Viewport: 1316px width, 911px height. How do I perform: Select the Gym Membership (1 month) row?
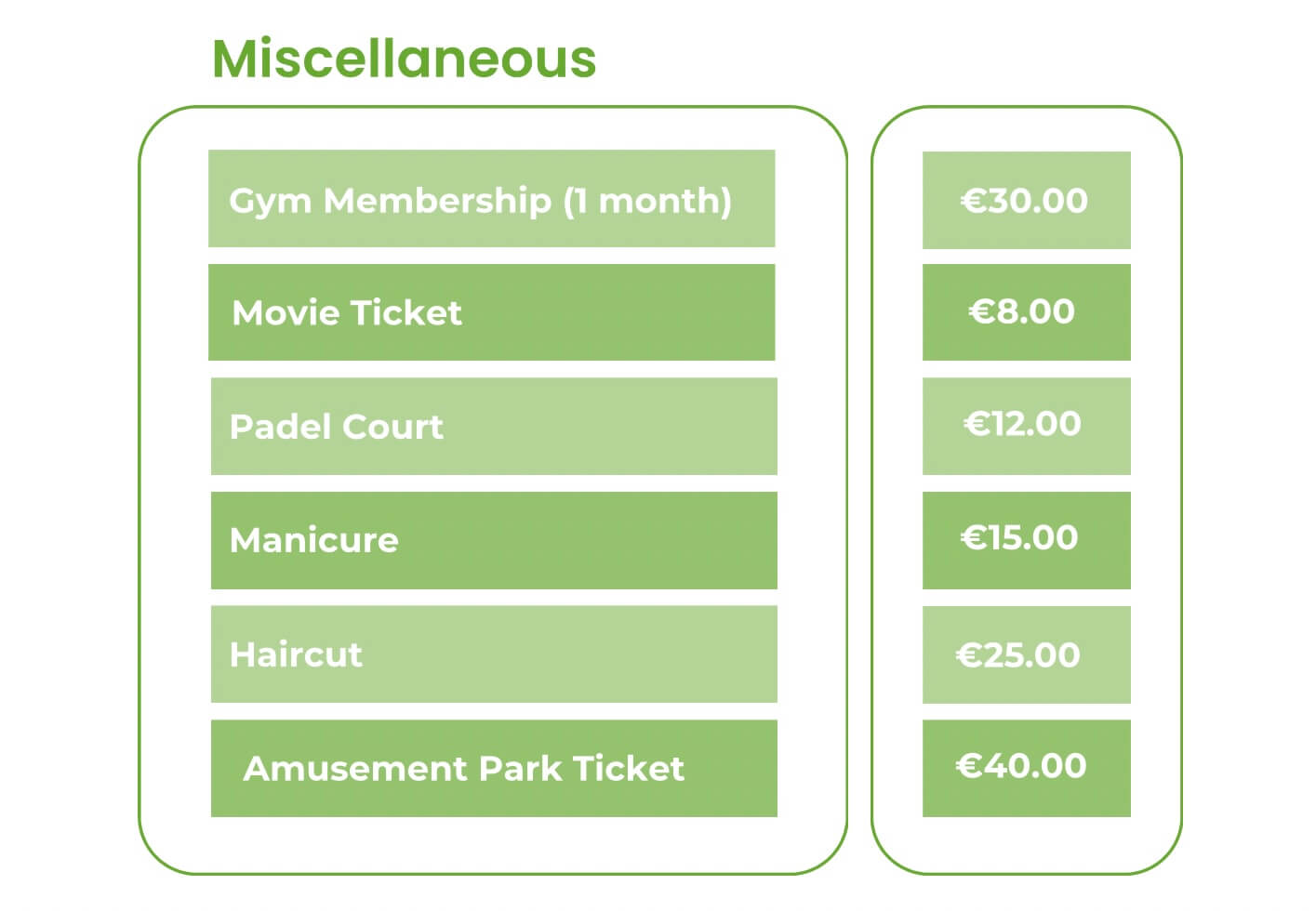pyautogui.click(x=491, y=199)
